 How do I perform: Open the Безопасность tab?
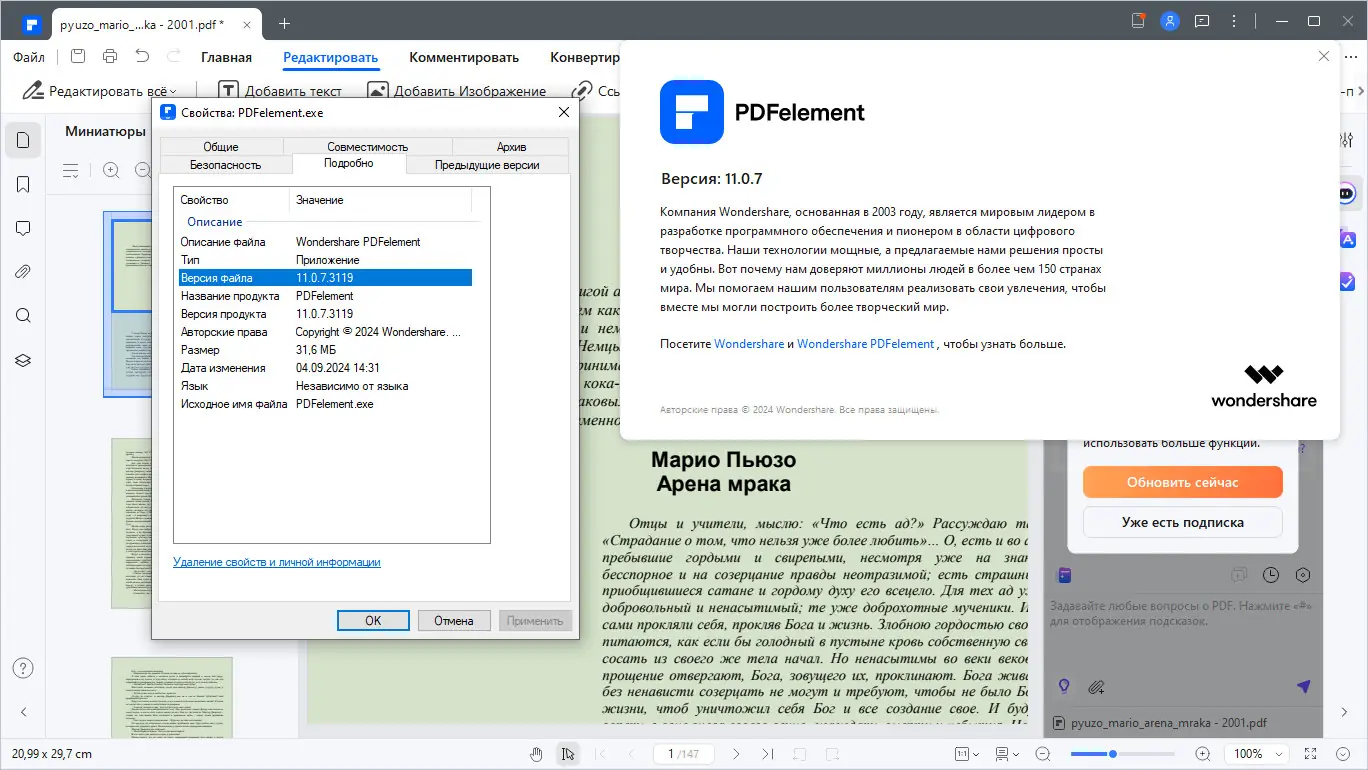pyautogui.click(x=226, y=165)
